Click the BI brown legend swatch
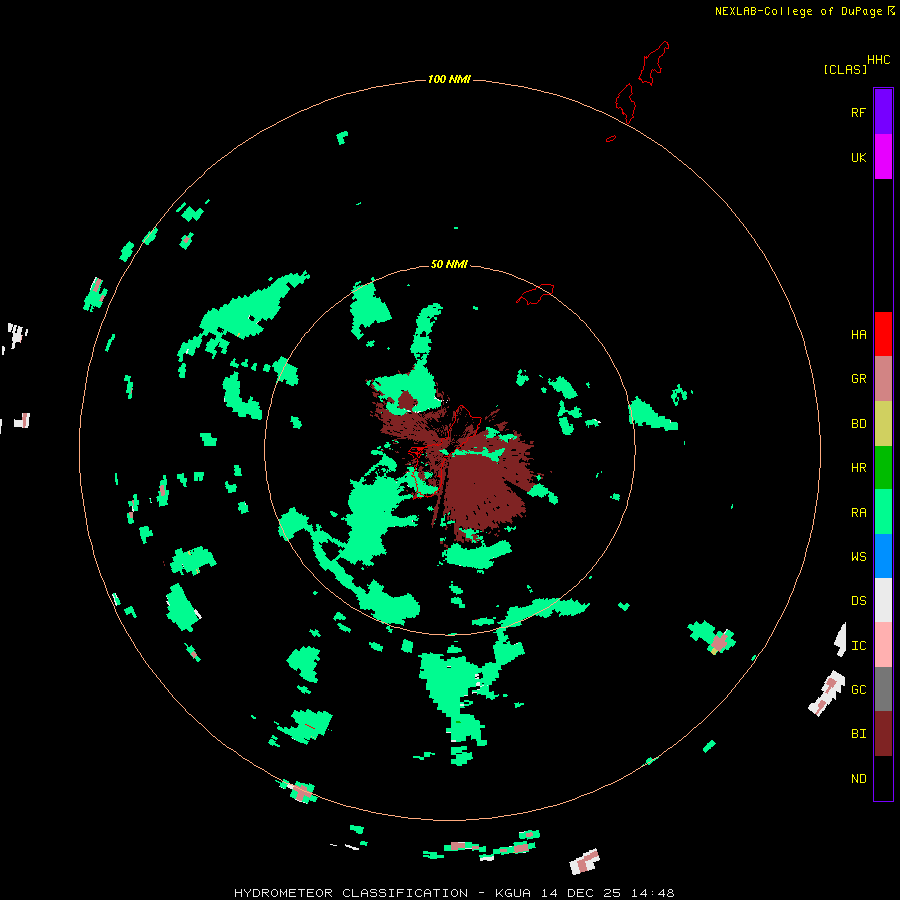The width and height of the screenshot is (900, 900). pos(883,734)
